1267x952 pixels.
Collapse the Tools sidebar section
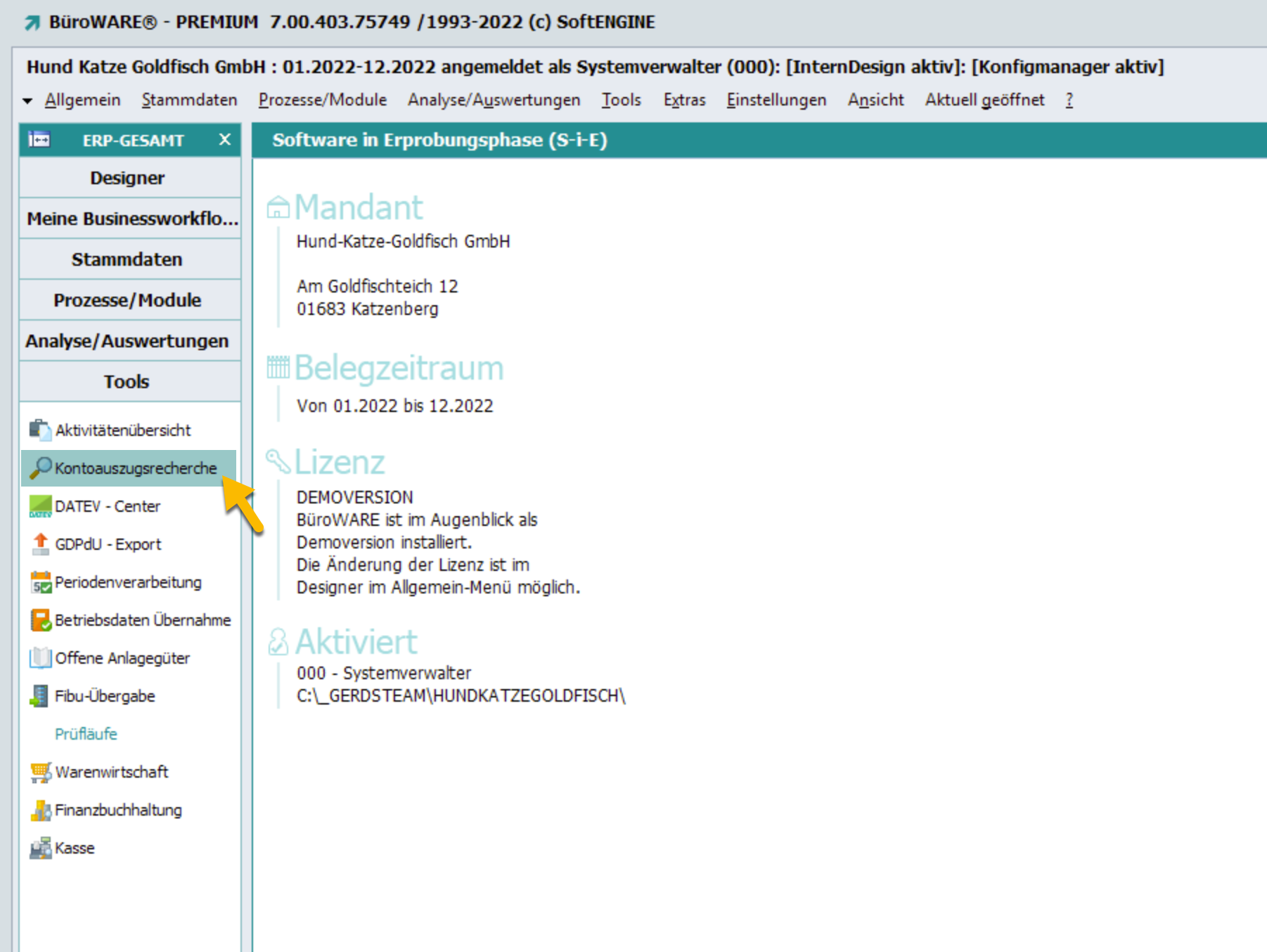click(127, 382)
